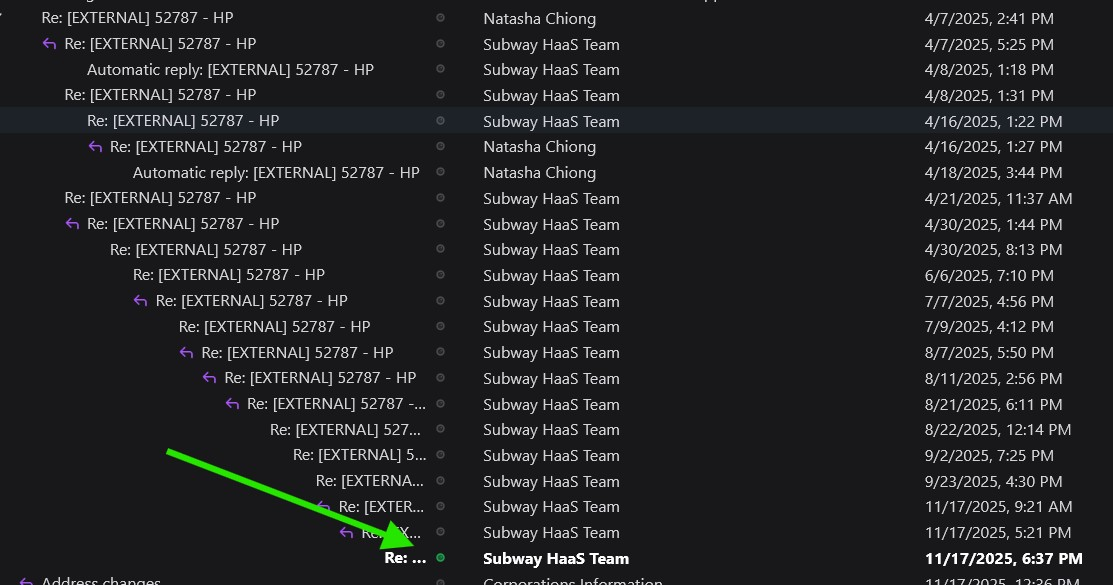The height and width of the screenshot is (585, 1113).
Task: Toggle read status dot for 4/8/2025 1:31 PM message
Action: 440,95
